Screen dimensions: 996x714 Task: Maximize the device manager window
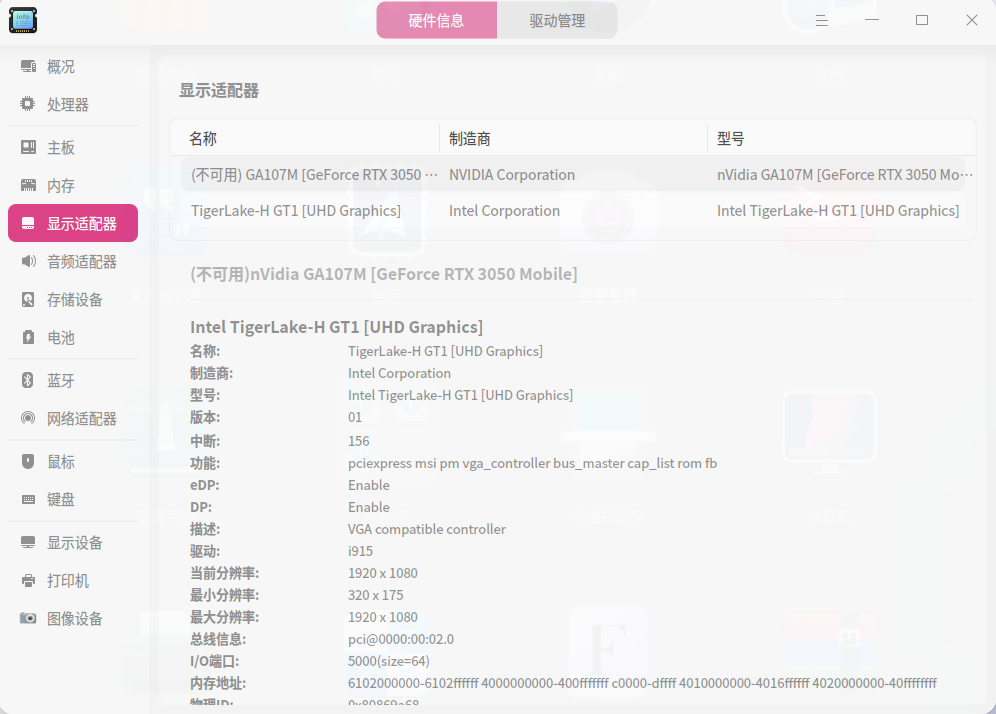(x=922, y=20)
